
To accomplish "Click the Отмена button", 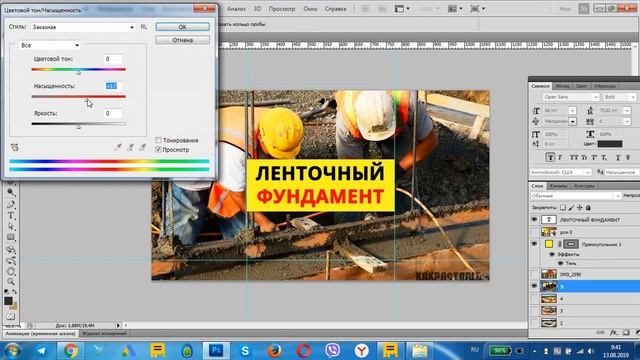I will 182,40.
